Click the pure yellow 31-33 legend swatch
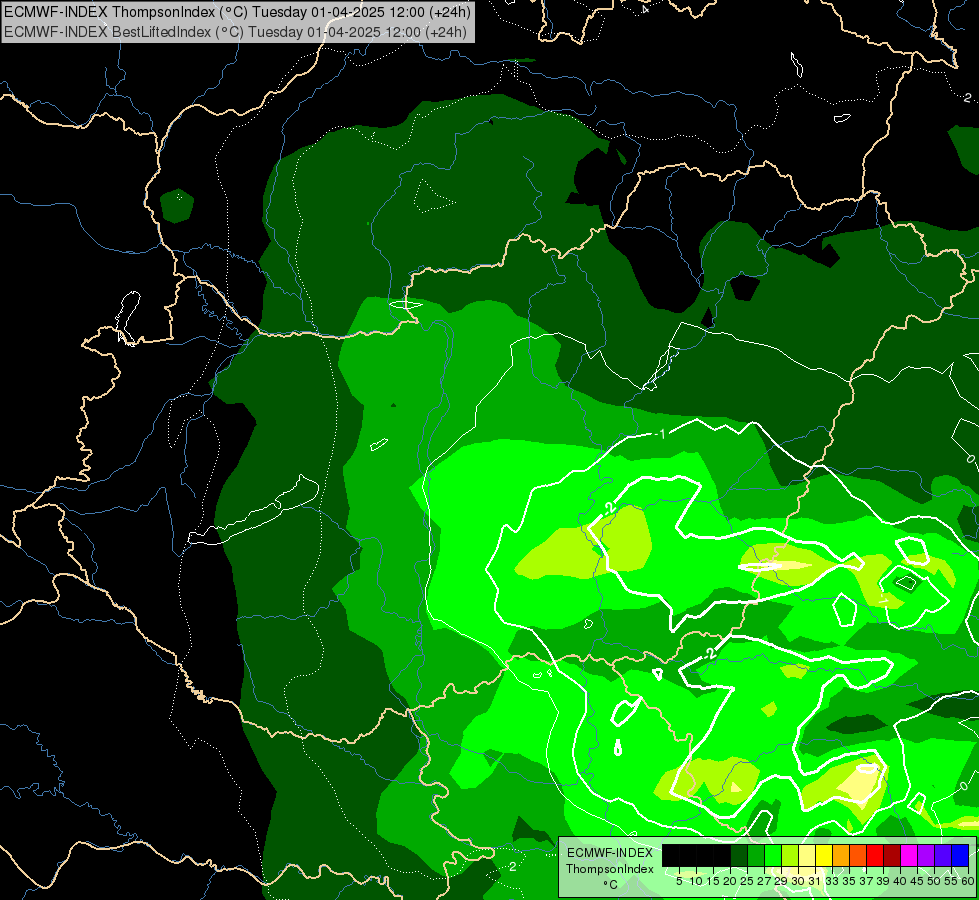979x900 pixels. 824,855
